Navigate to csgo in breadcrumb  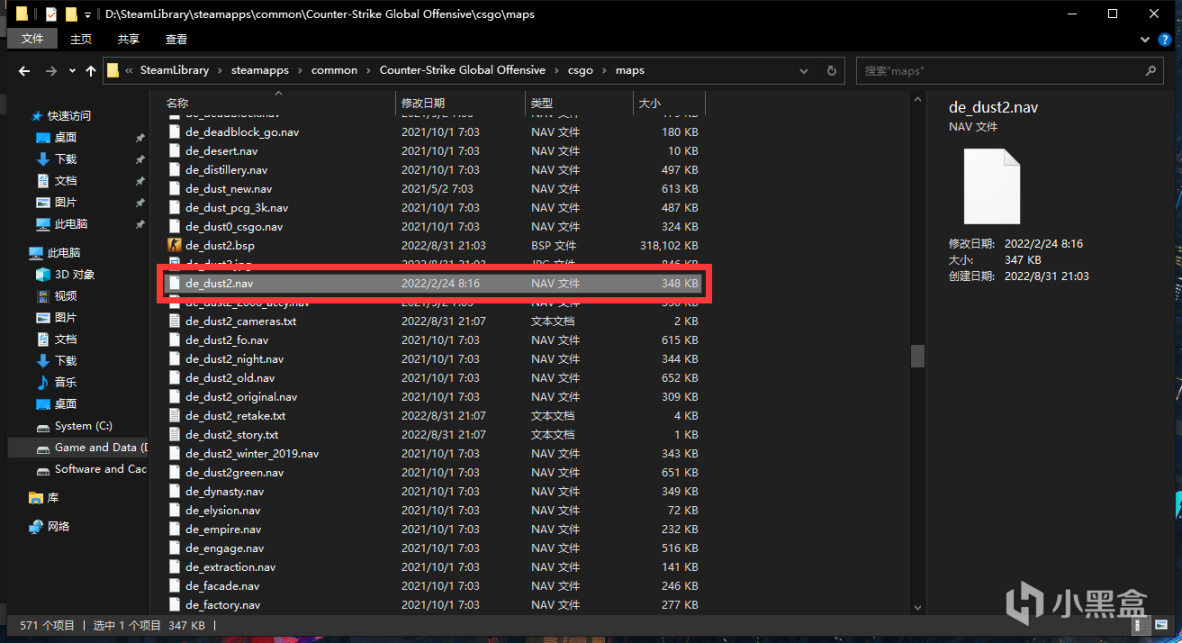point(580,70)
